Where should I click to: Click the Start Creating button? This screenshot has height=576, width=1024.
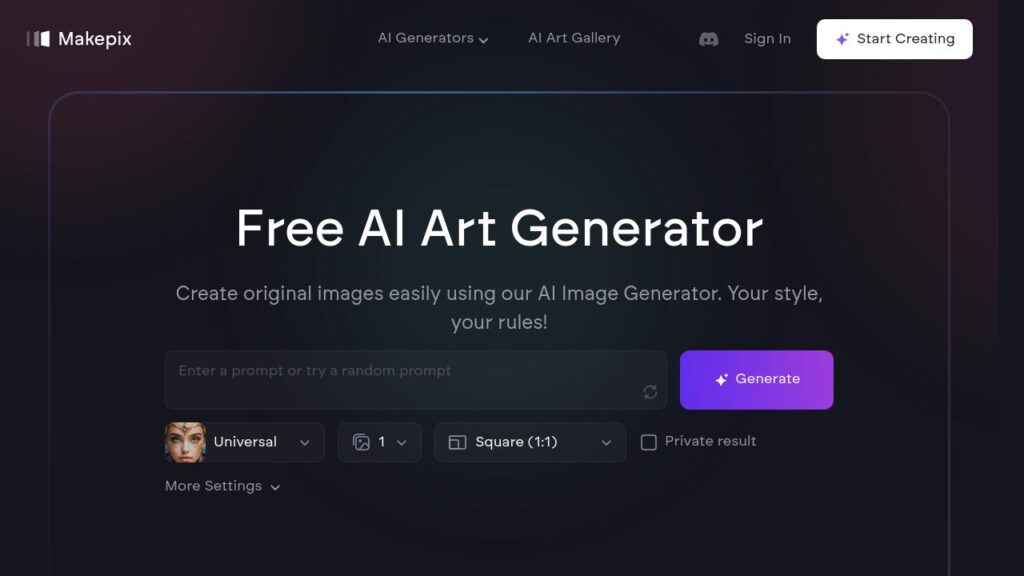click(x=894, y=39)
